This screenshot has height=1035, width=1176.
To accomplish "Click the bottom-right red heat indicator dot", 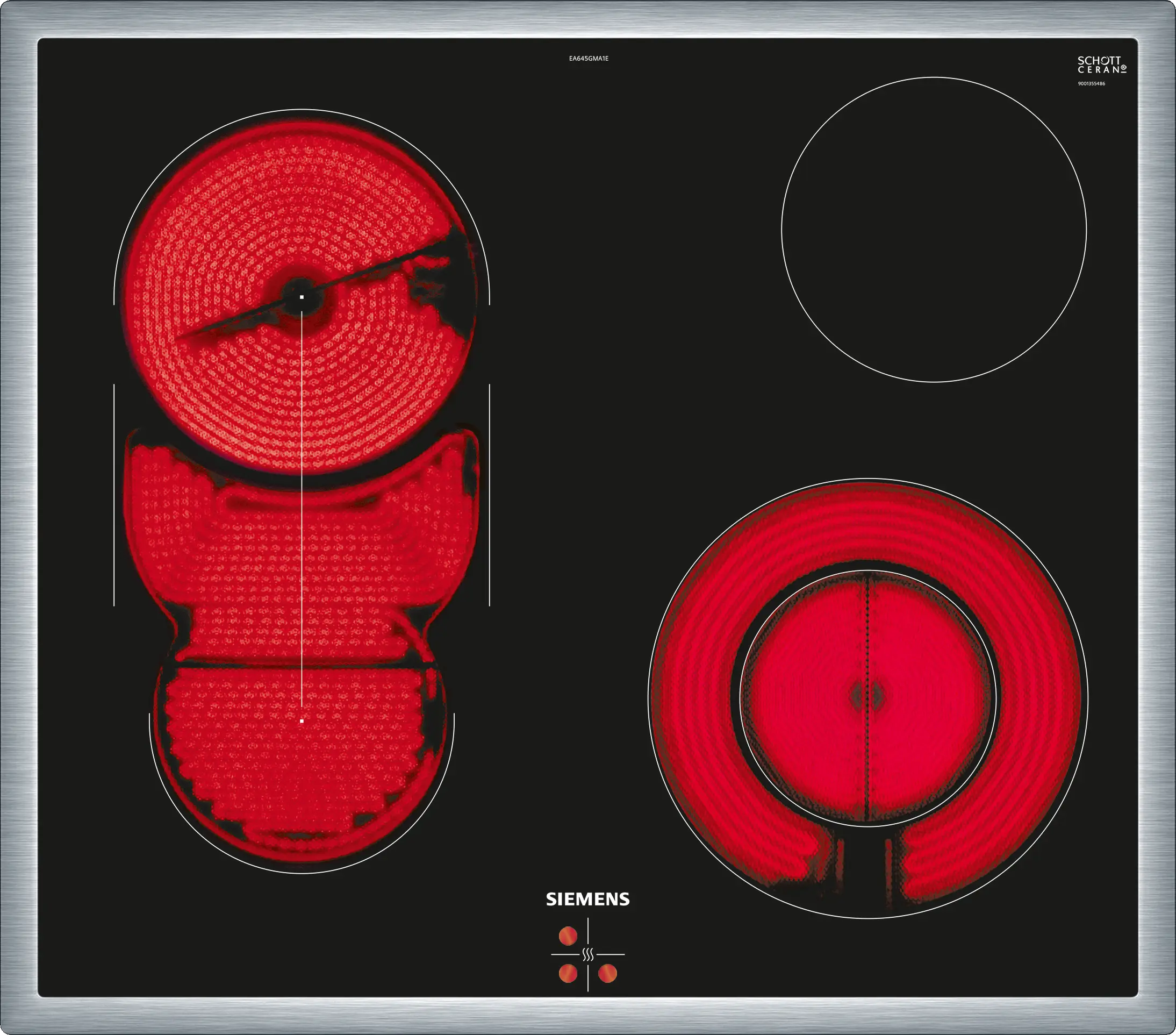I will (x=607, y=973).
